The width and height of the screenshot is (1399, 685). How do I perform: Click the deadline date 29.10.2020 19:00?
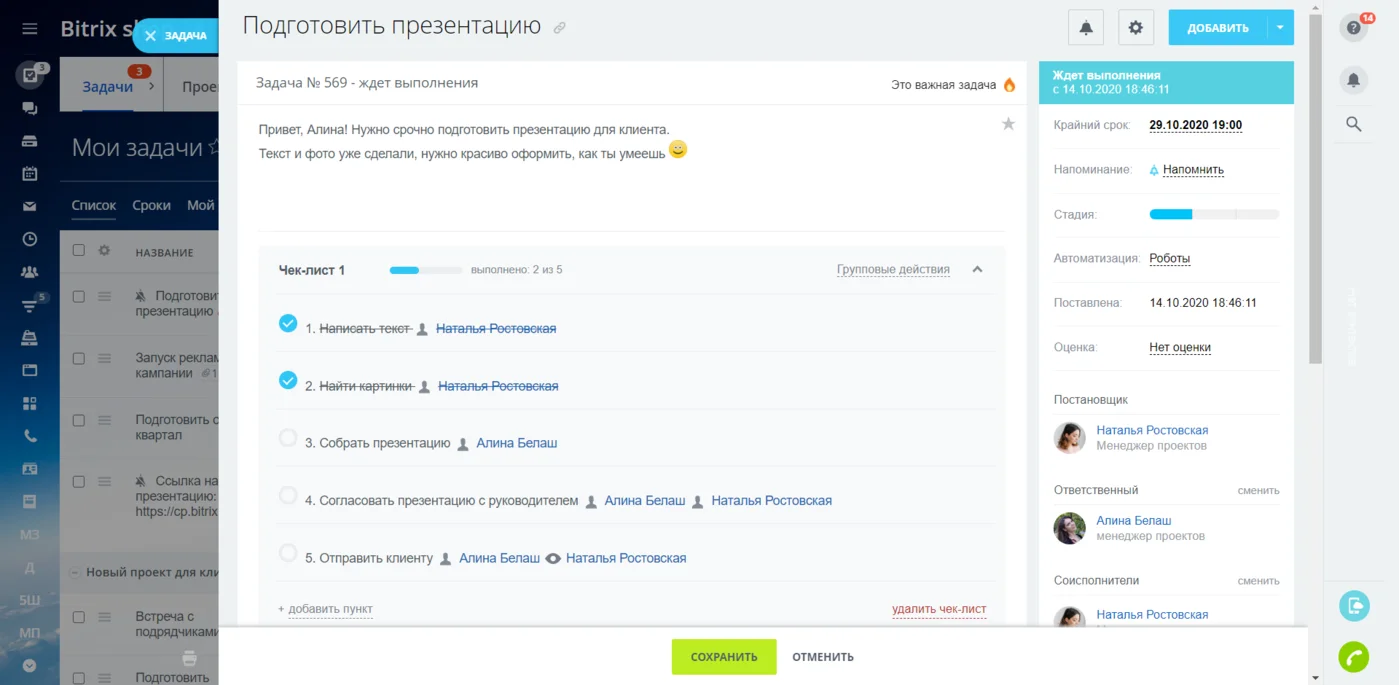pos(1195,125)
